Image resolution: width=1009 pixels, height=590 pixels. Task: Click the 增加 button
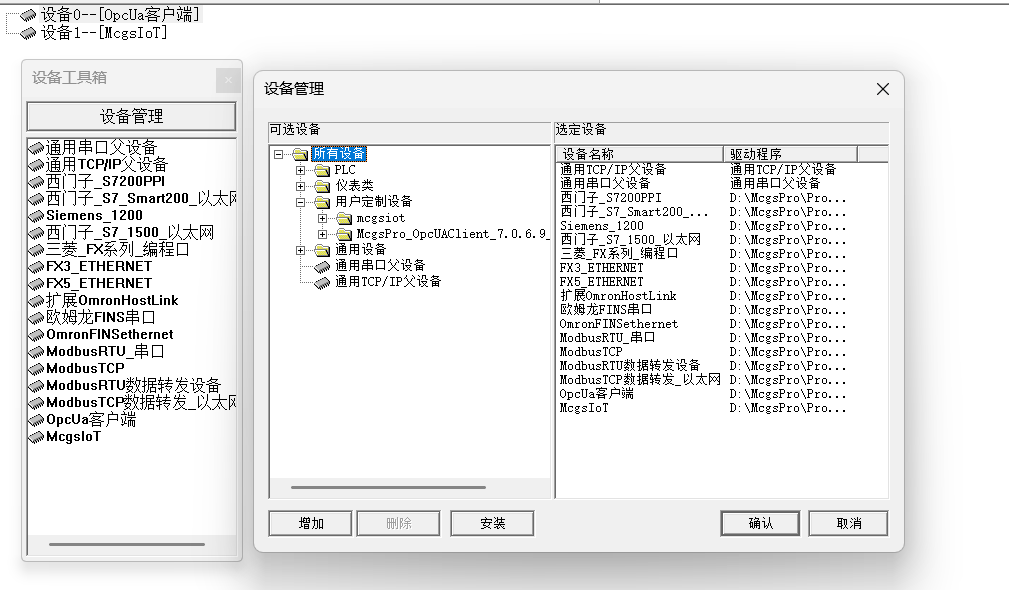pyautogui.click(x=310, y=524)
